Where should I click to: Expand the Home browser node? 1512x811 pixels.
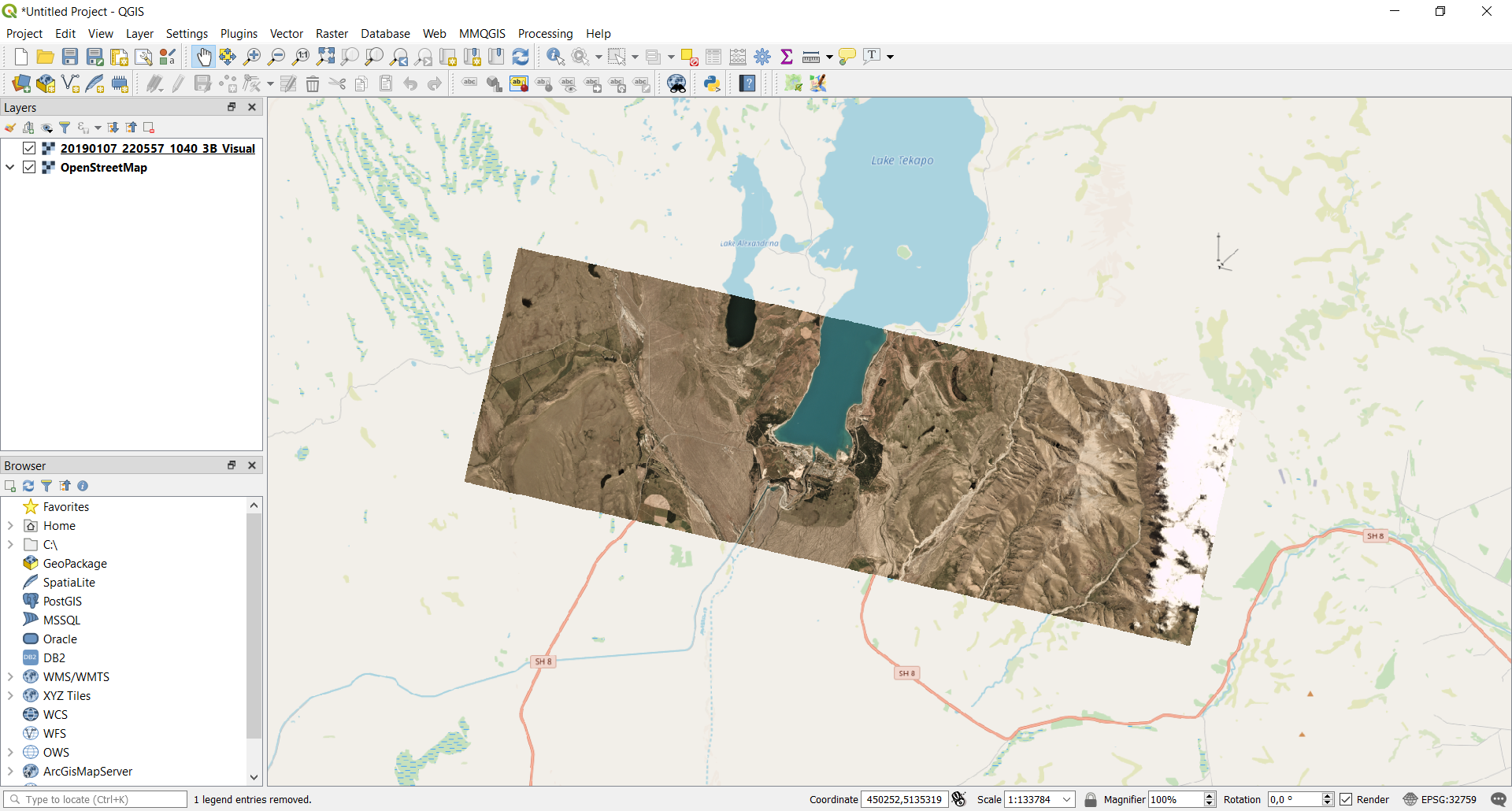pyautogui.click(x=10, y=525)
